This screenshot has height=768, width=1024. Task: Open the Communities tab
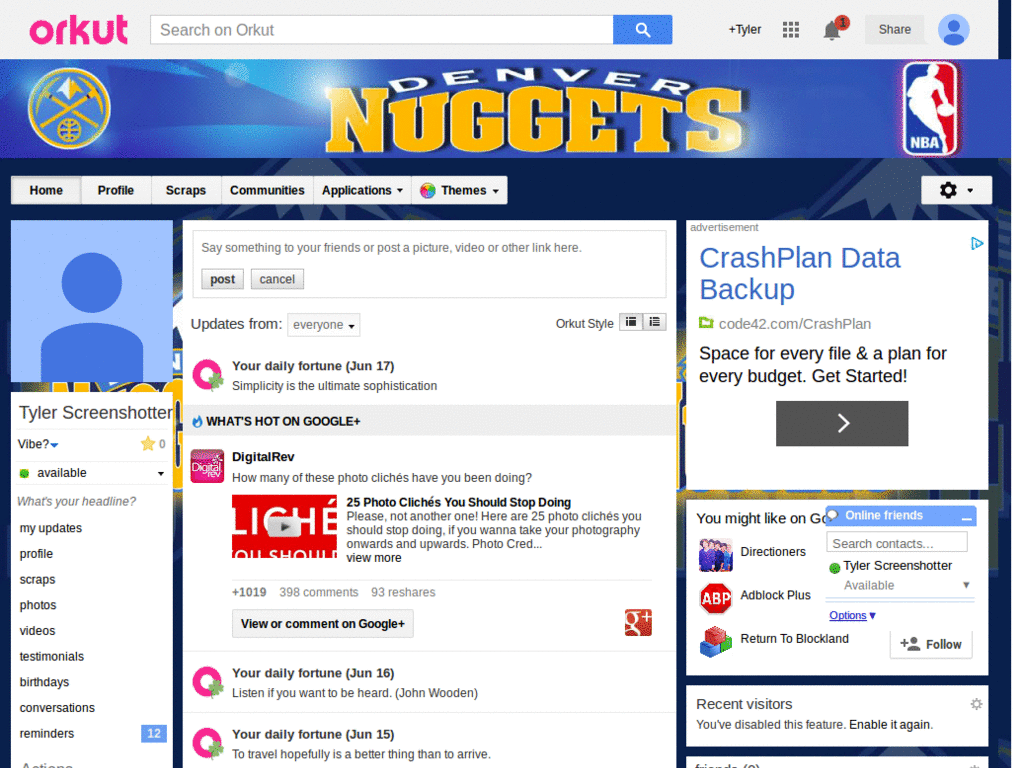(267, 190)
